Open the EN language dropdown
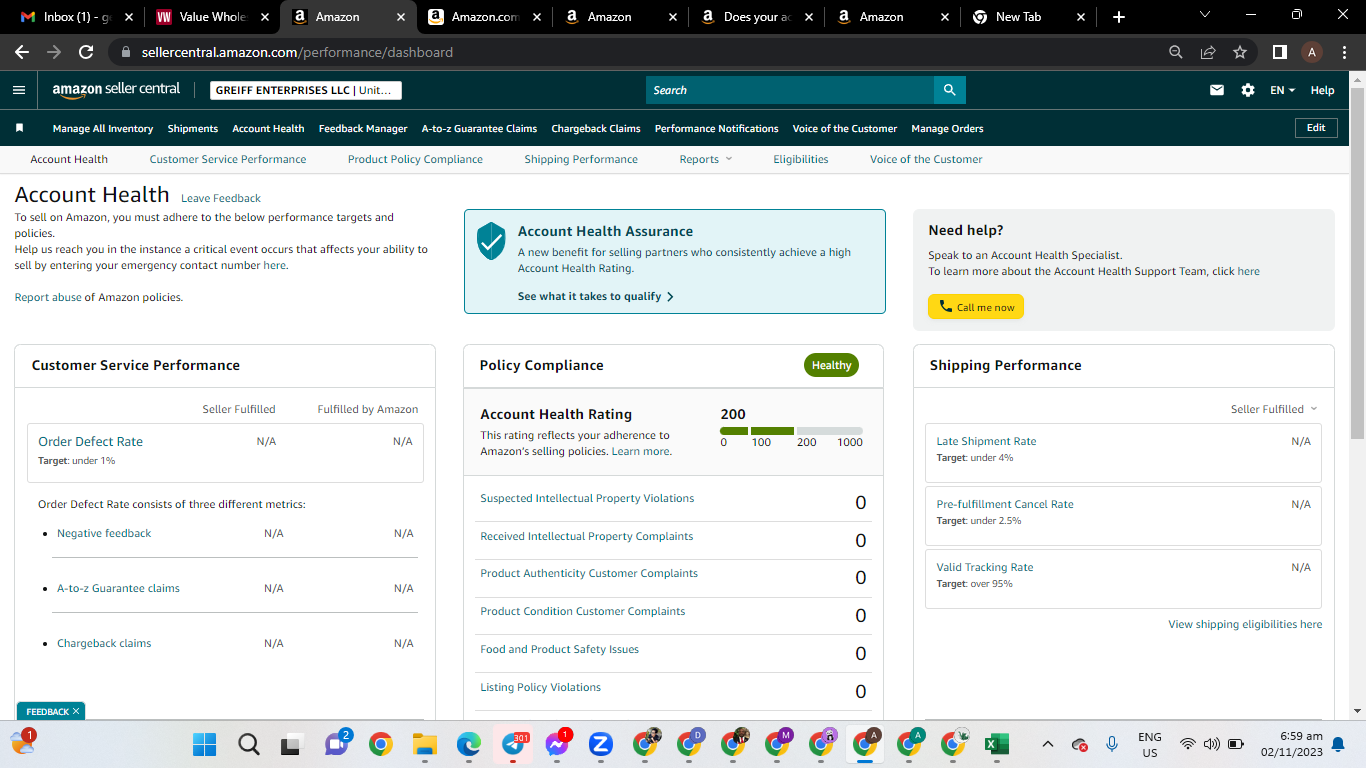 pos(1282,90)
